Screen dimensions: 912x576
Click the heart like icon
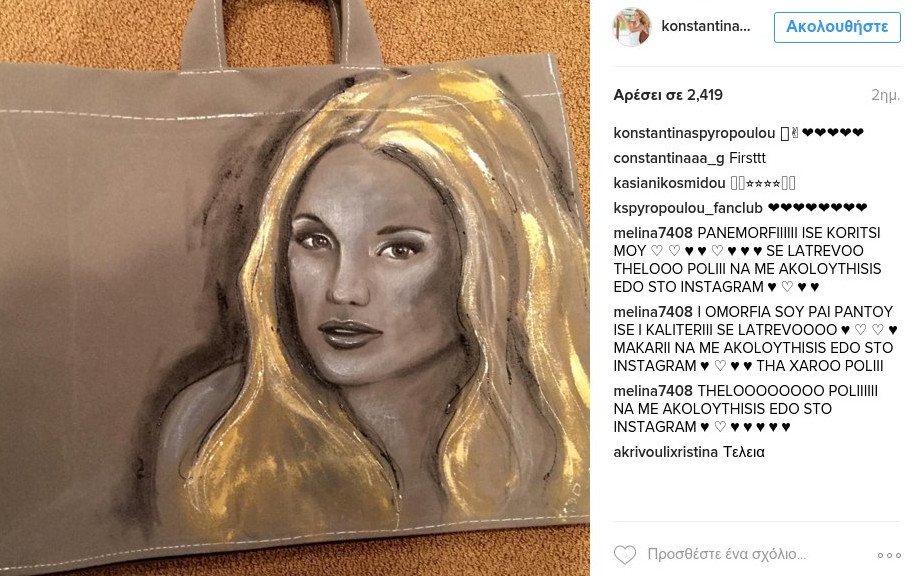pos(625,554)
